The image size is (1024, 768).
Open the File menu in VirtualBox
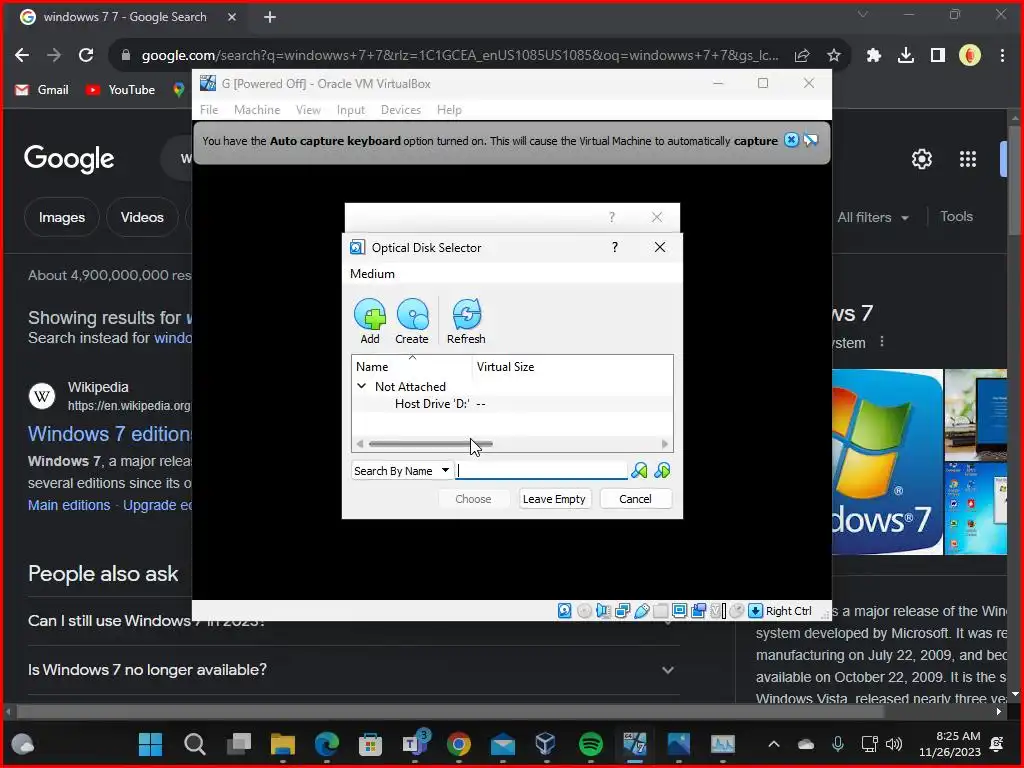pyautogui.click(x=209, y=110)
